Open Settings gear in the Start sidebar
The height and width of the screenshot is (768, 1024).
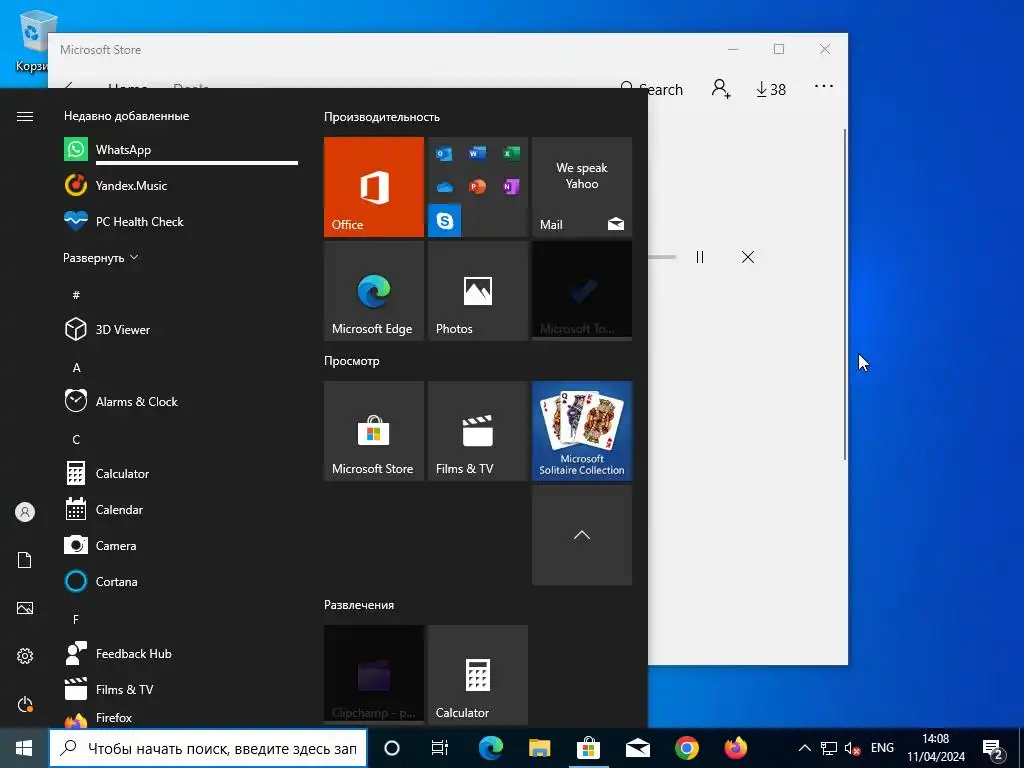tap(25, 656)
